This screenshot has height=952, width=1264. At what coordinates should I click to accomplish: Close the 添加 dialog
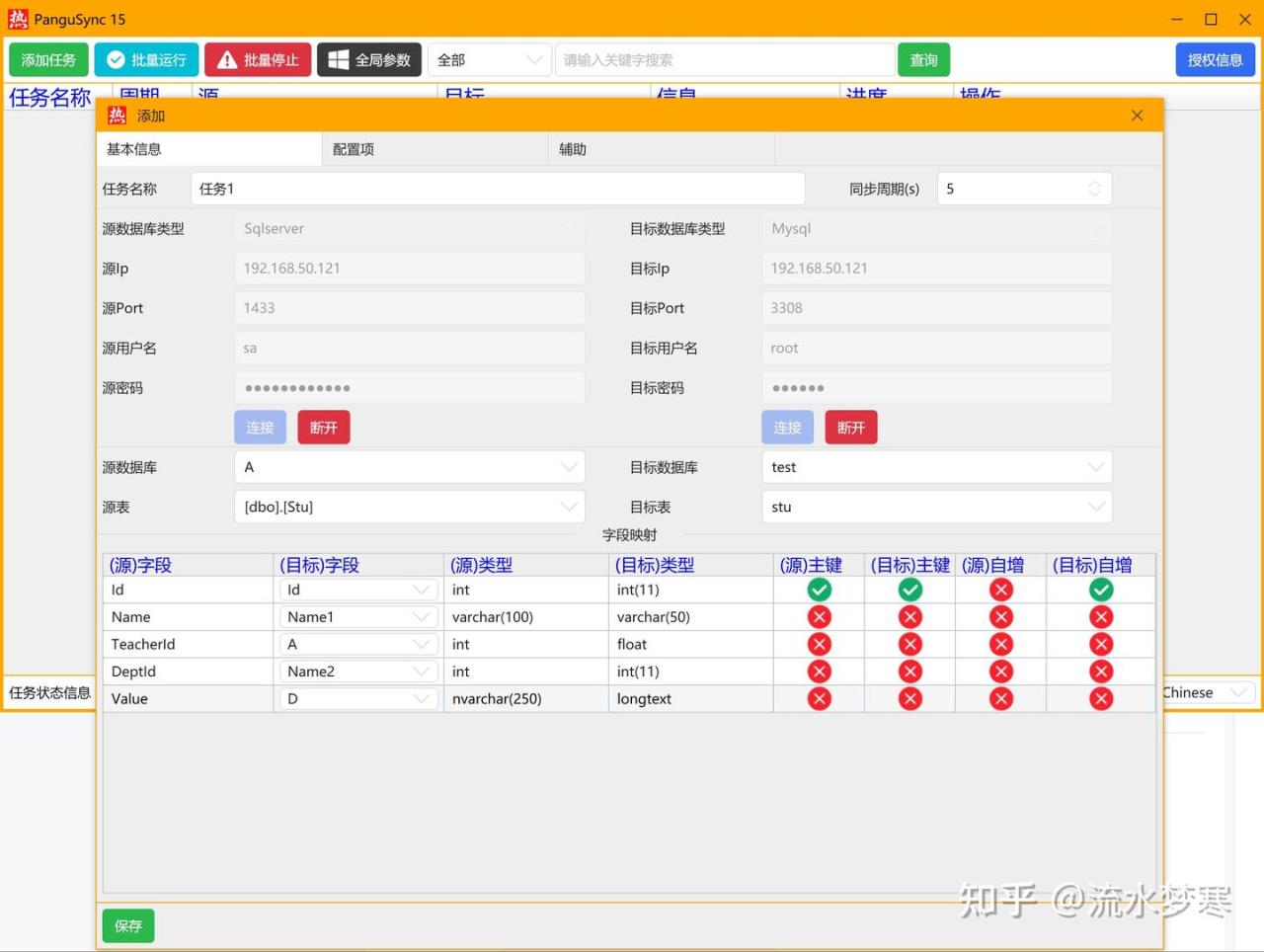pos(1137,116)
